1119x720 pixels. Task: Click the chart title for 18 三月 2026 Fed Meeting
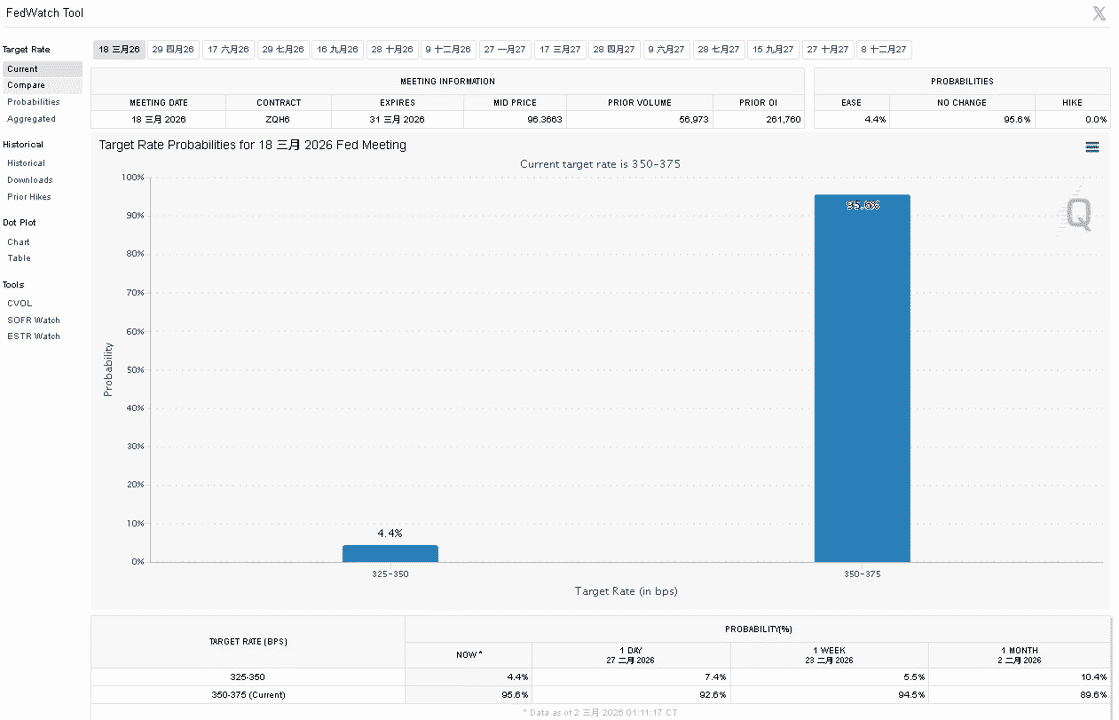click(x=253, y=145)
